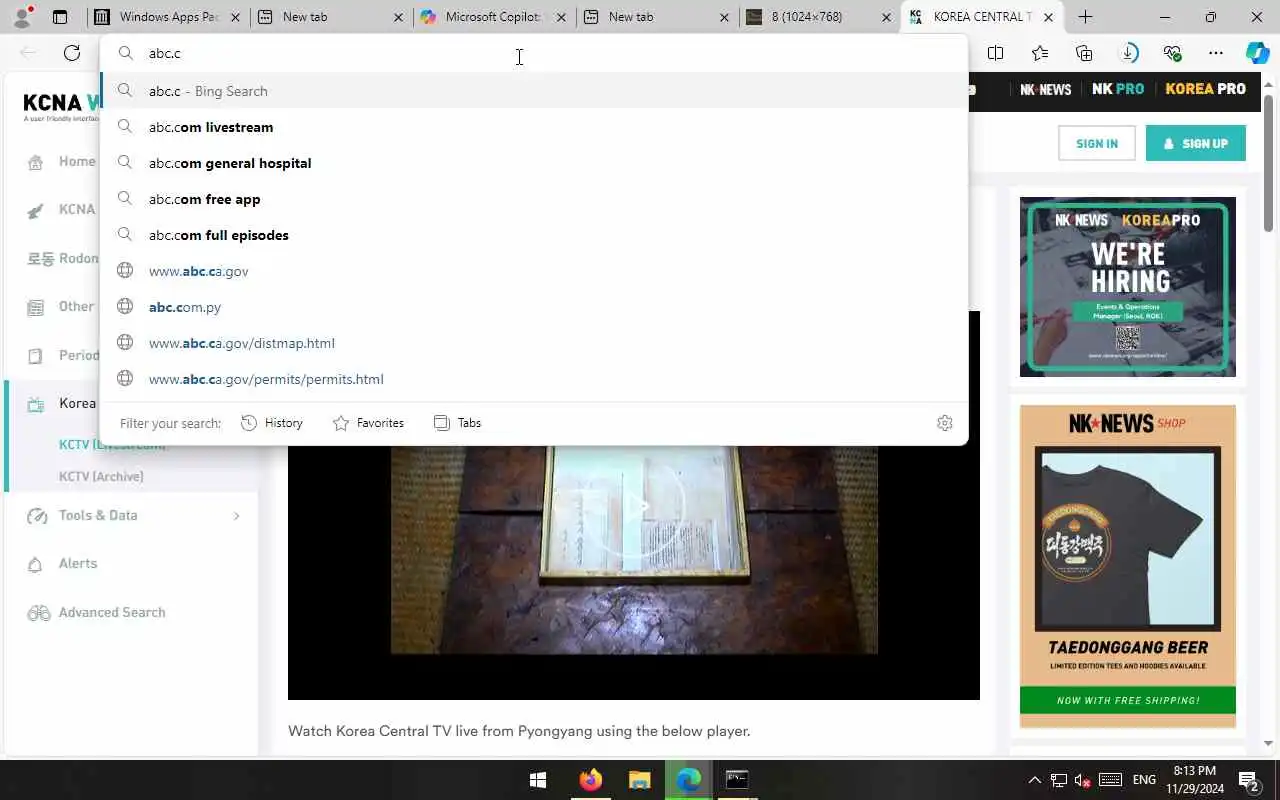Open Collections icon in Edge toolbar

click(1084, 53)
